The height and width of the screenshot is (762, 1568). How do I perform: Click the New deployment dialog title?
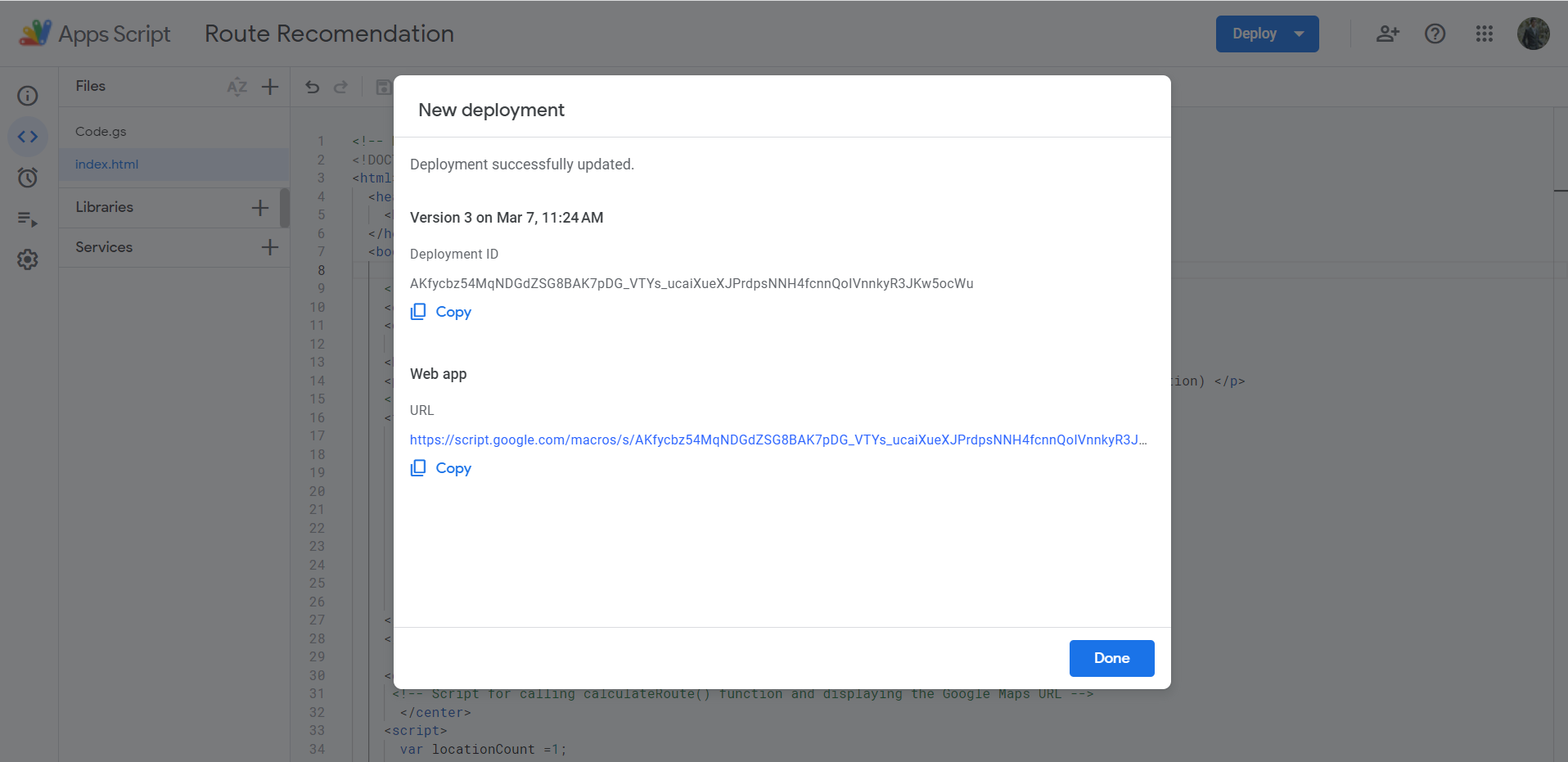click(491, 110)
